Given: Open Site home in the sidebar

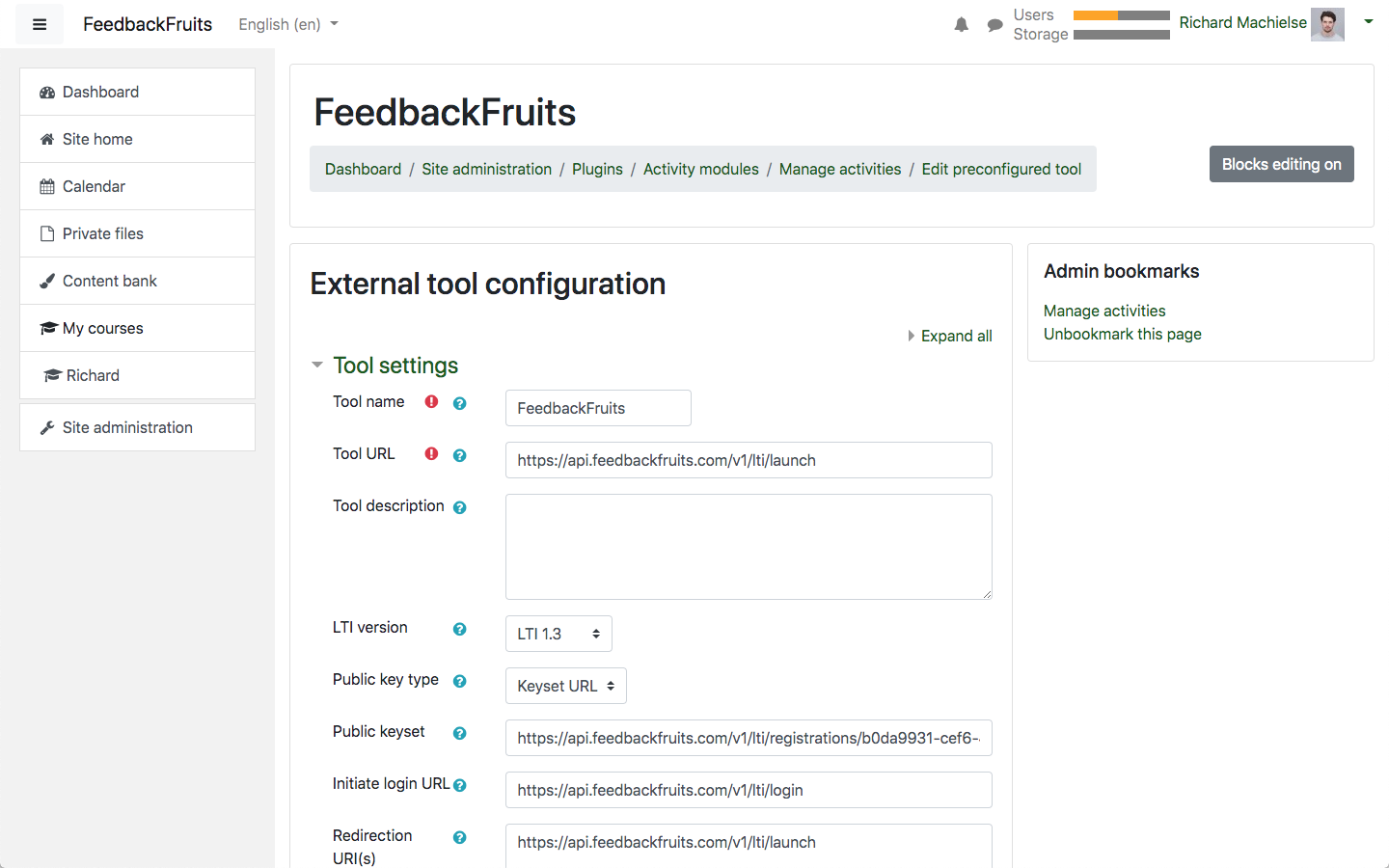Looking at the screenshot, I should 138,139.
